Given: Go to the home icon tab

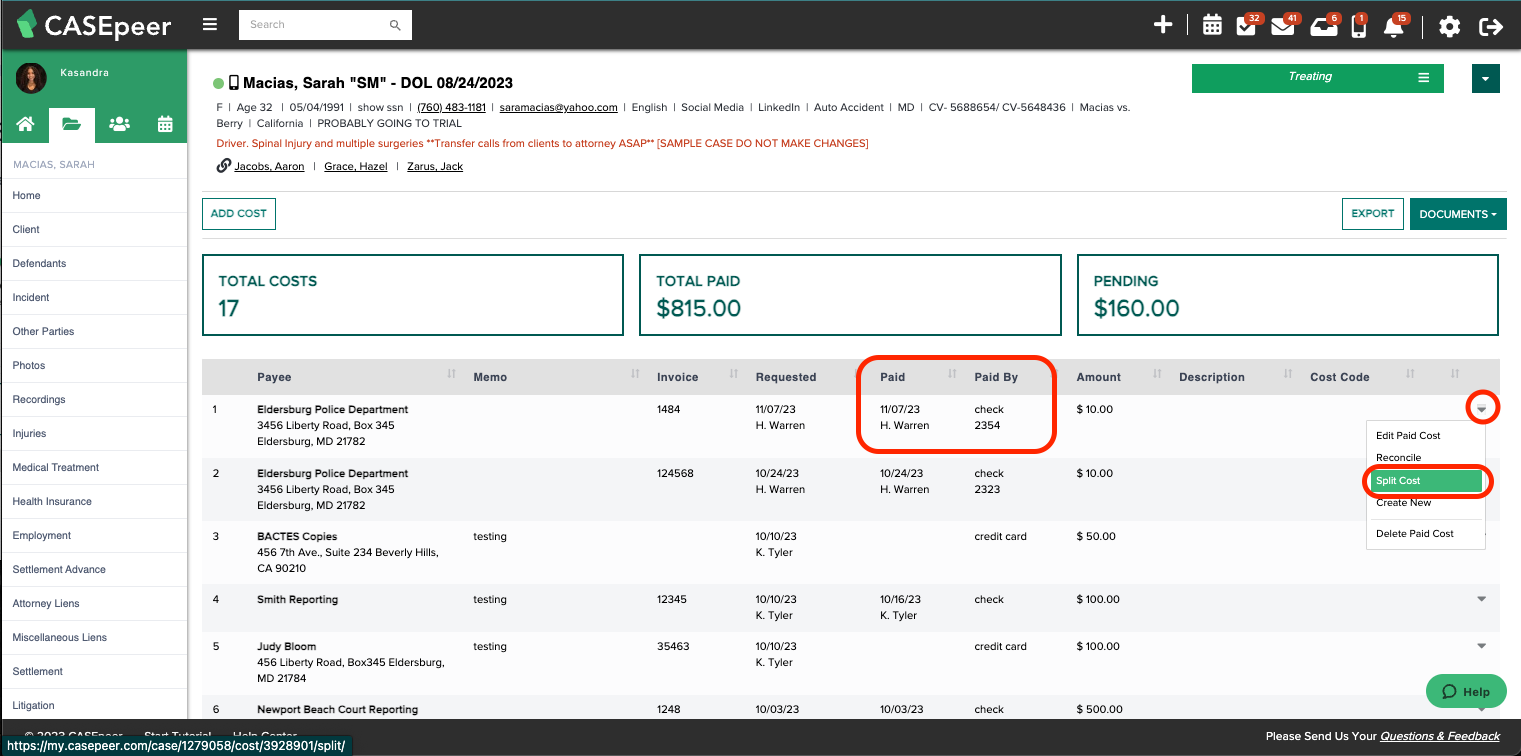Looking at the screenshot, I should (x=25, y=124).
